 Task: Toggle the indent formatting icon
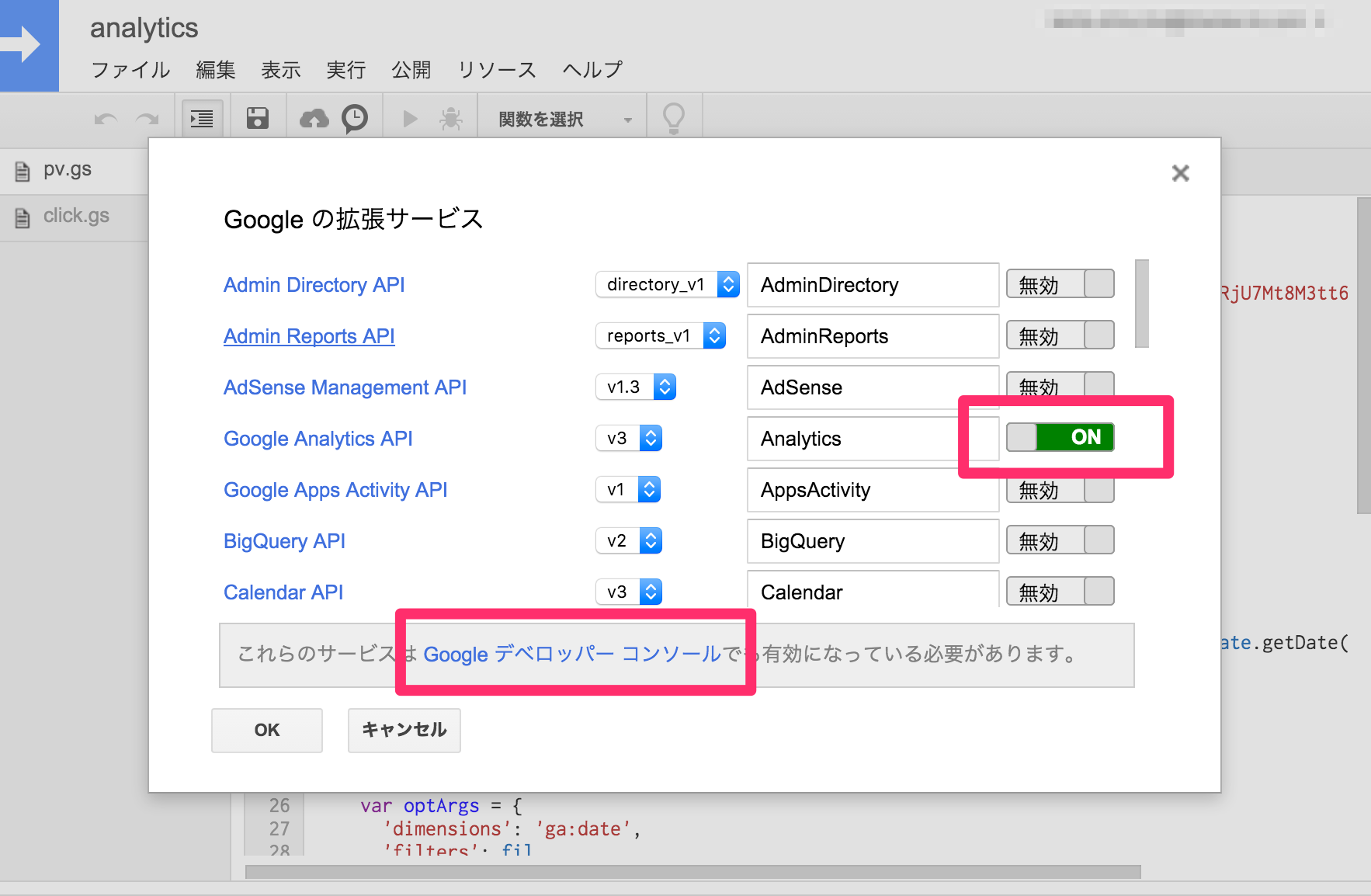coord(202,119)
